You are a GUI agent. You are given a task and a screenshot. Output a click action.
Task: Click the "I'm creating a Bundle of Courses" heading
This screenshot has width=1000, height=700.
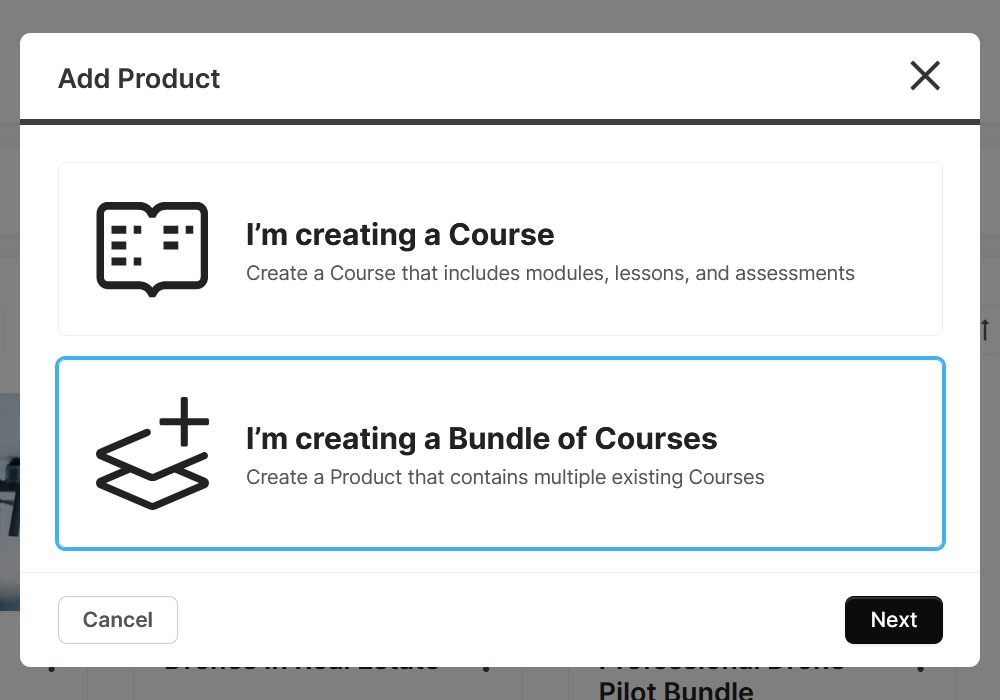click(x=481, y=439)
